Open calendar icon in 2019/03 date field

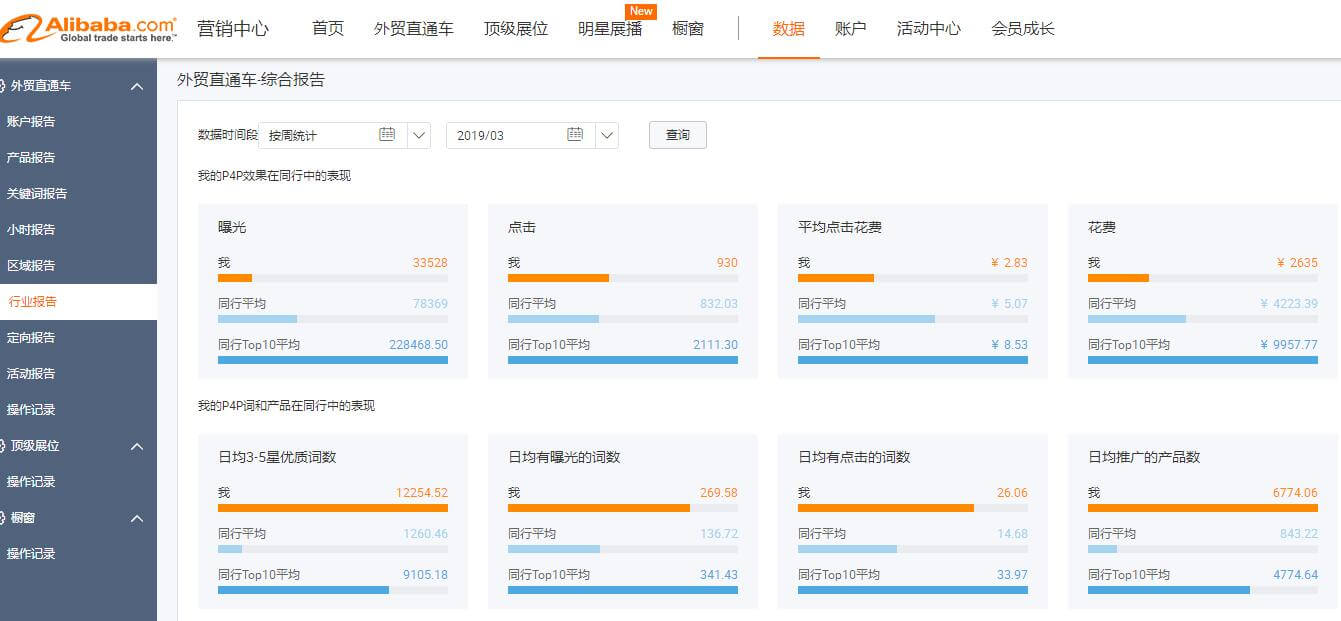(575, 134)
